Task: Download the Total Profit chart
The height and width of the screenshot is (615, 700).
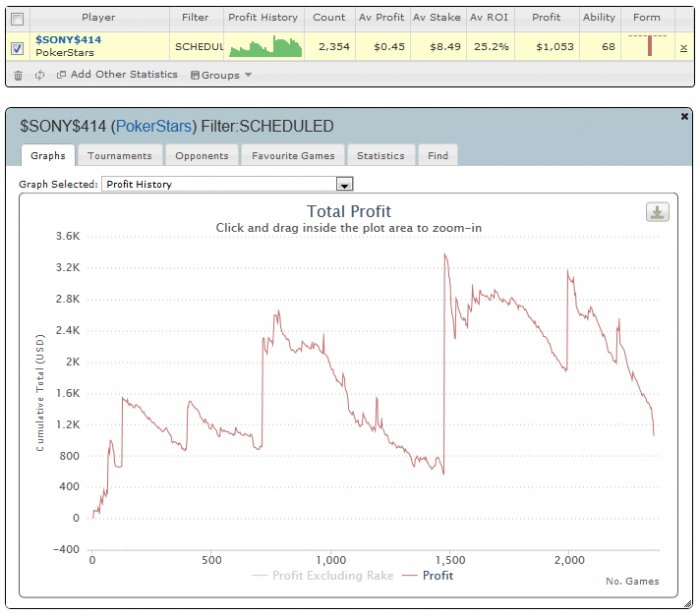Action: (x=657, y=212)
